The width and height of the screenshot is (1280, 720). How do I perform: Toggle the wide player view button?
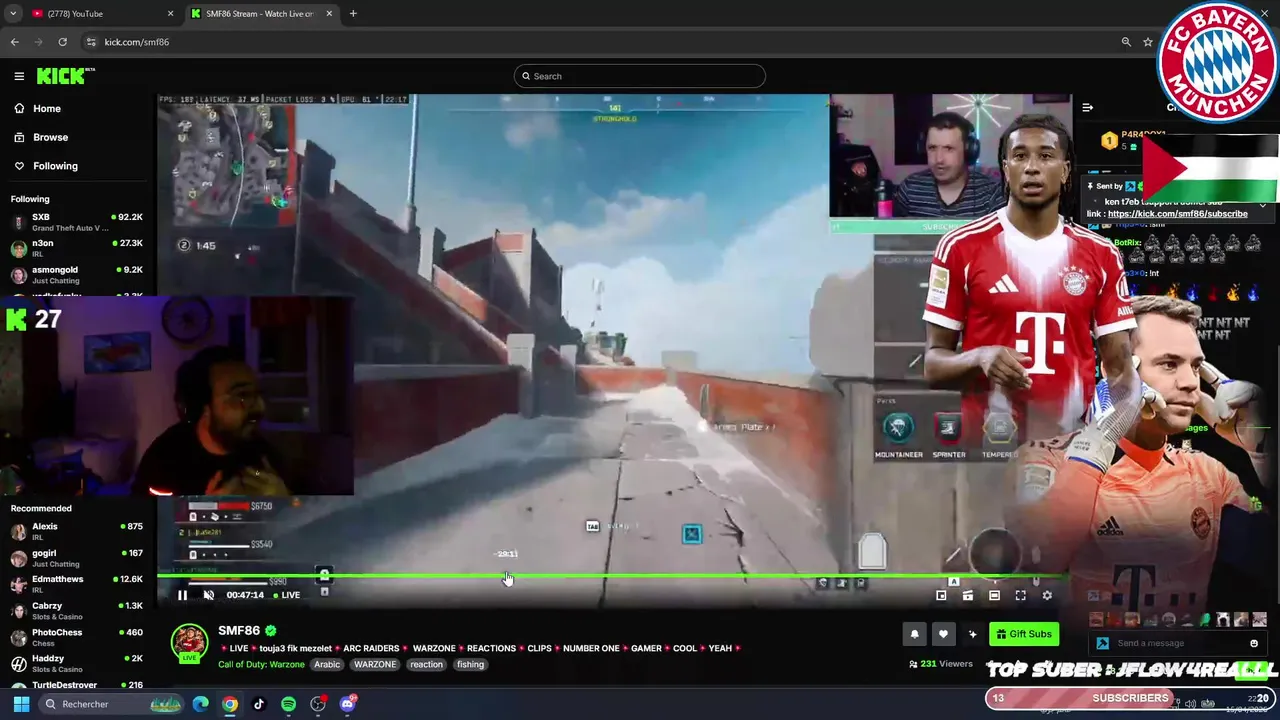pyautogui.click(x=994, y=595)
